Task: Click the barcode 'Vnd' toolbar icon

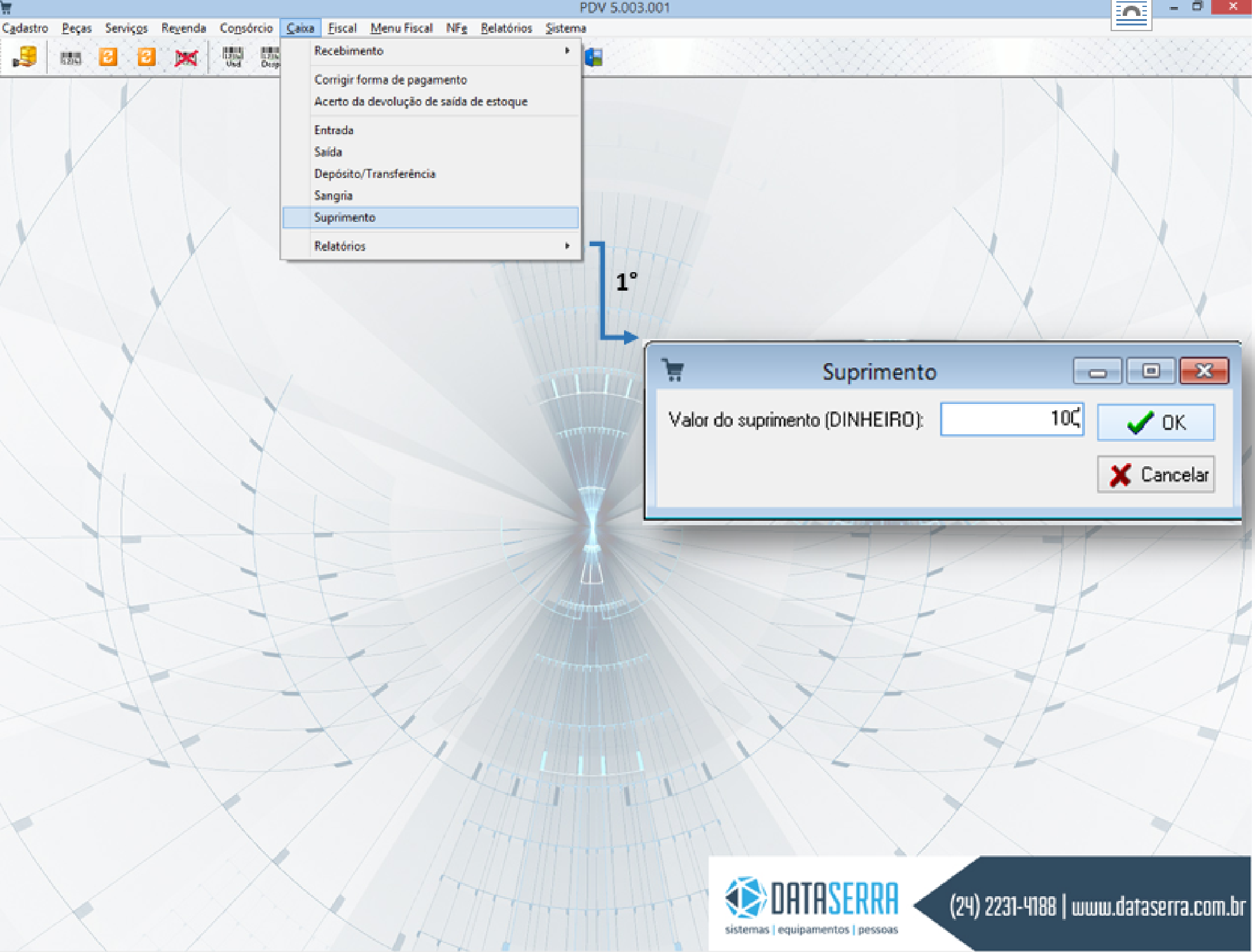Action: [233, 57]
